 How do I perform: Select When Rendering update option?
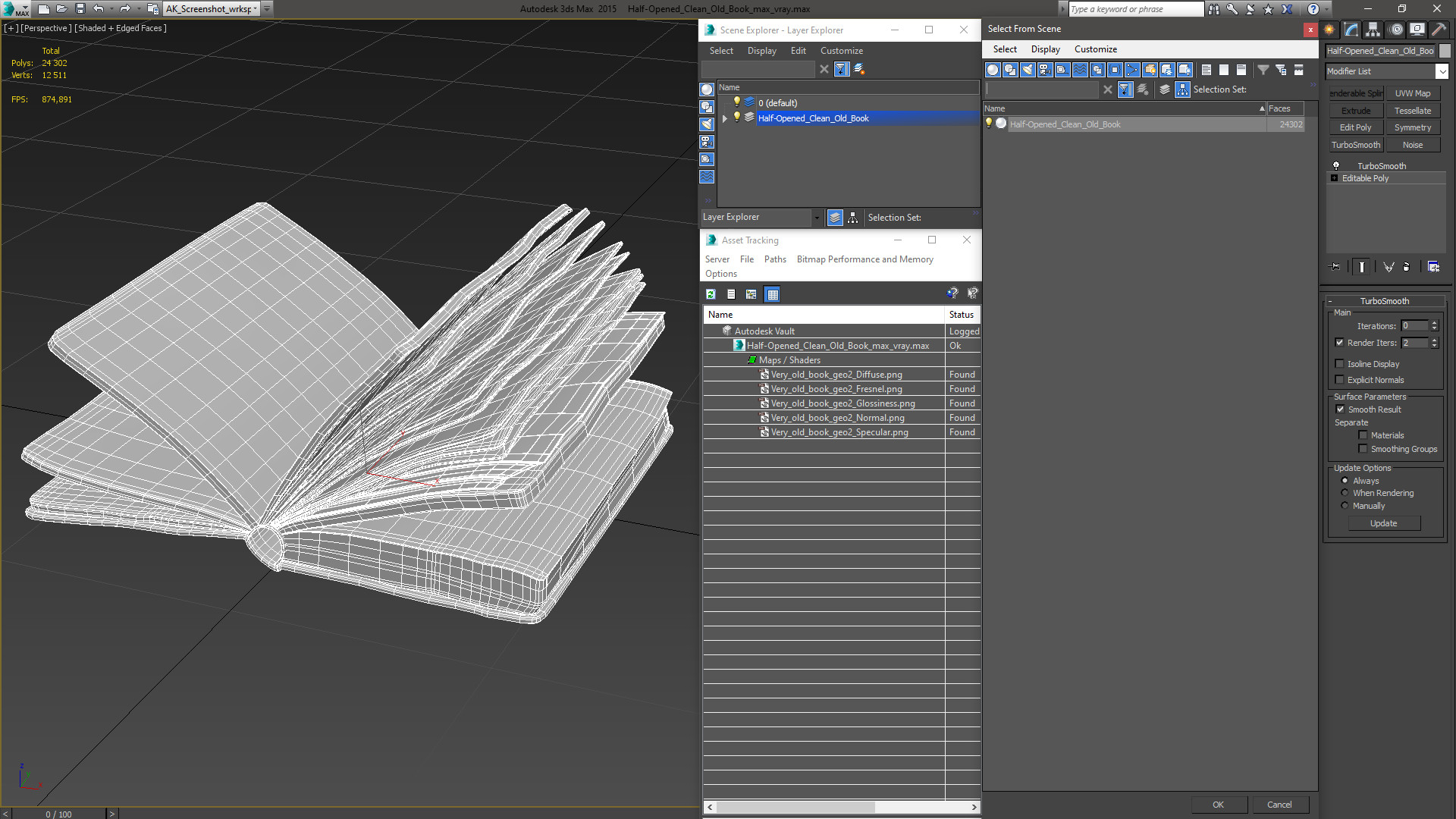tap(1345, 493)
